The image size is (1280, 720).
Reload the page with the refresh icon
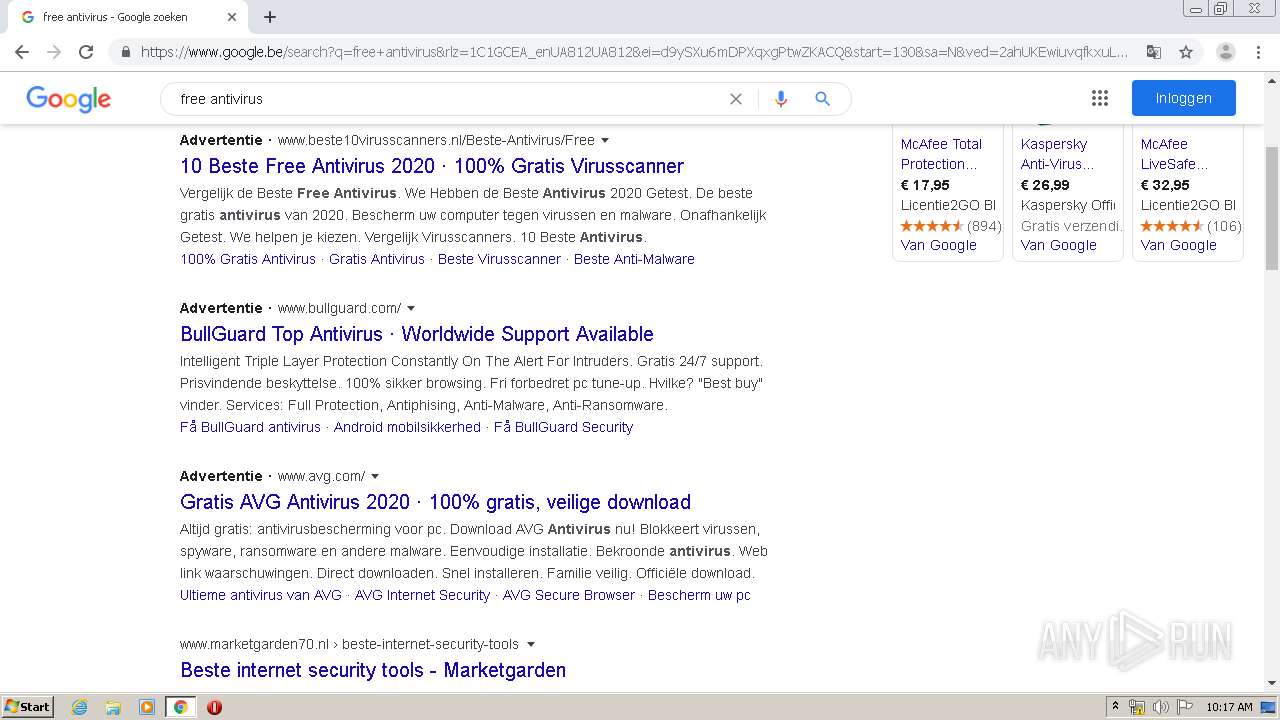86,52
